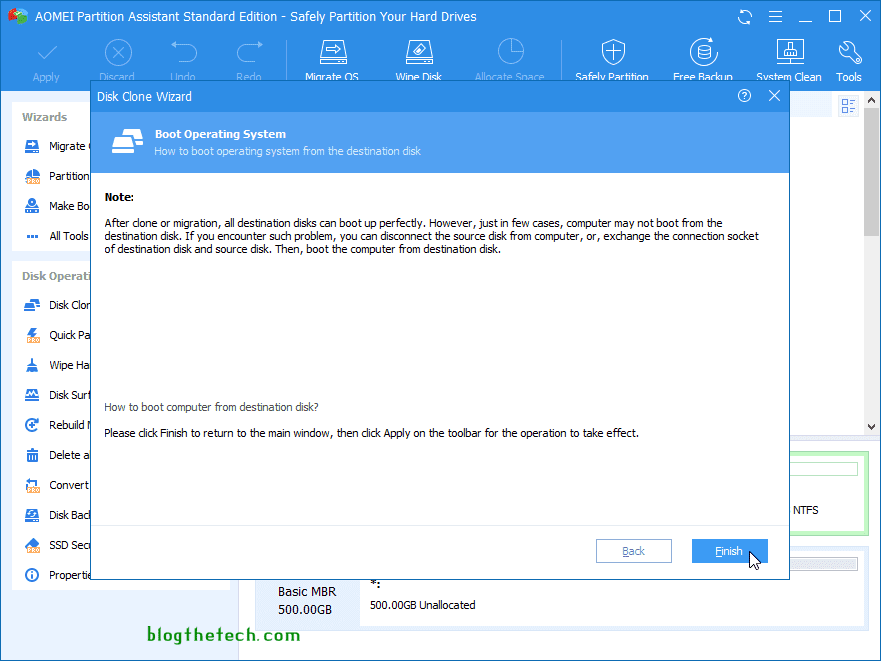Select the Rebuild MBR sidebar icon

pos(32,425)
